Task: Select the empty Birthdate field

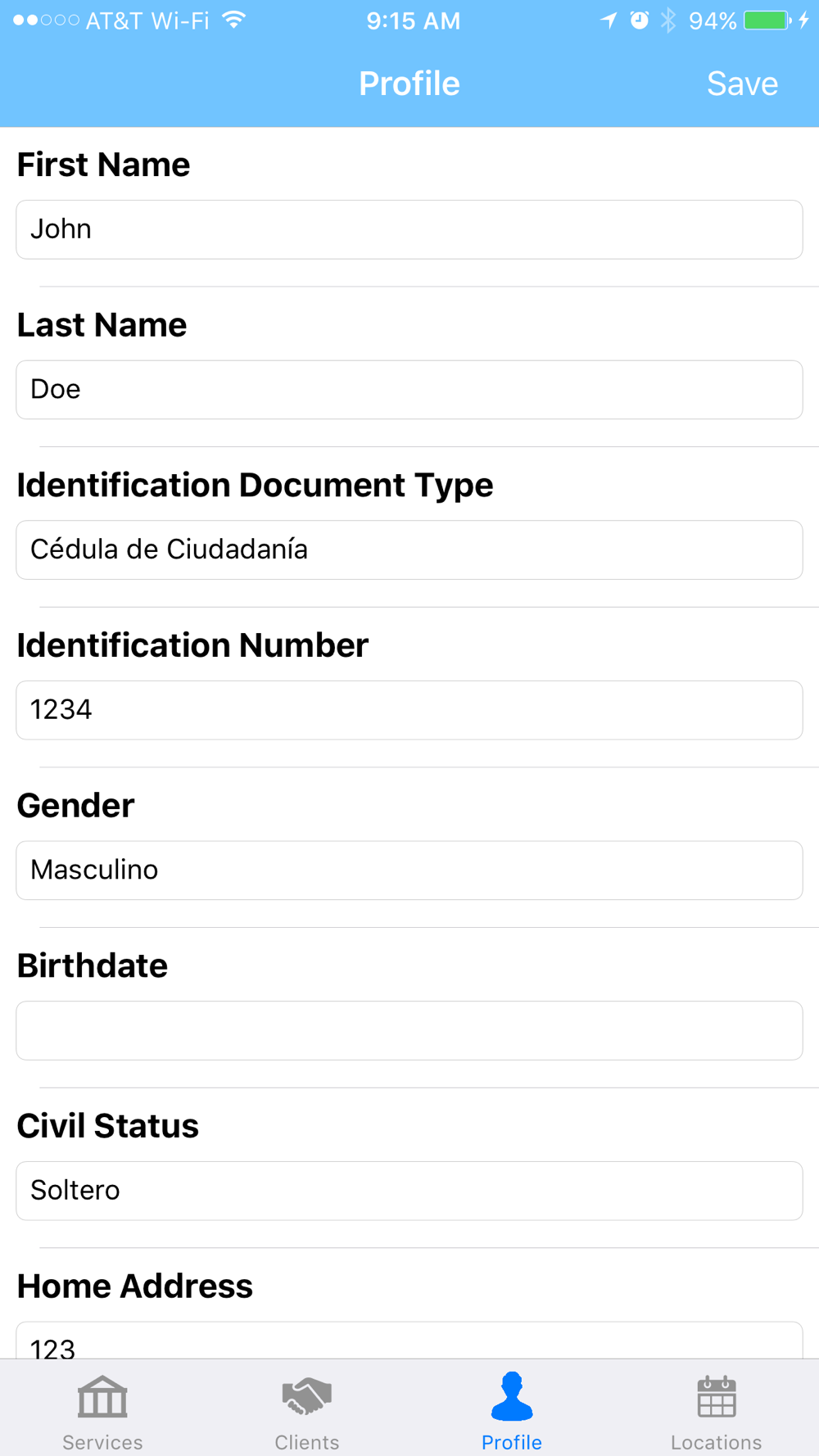Action: [x=409, y=1030]
